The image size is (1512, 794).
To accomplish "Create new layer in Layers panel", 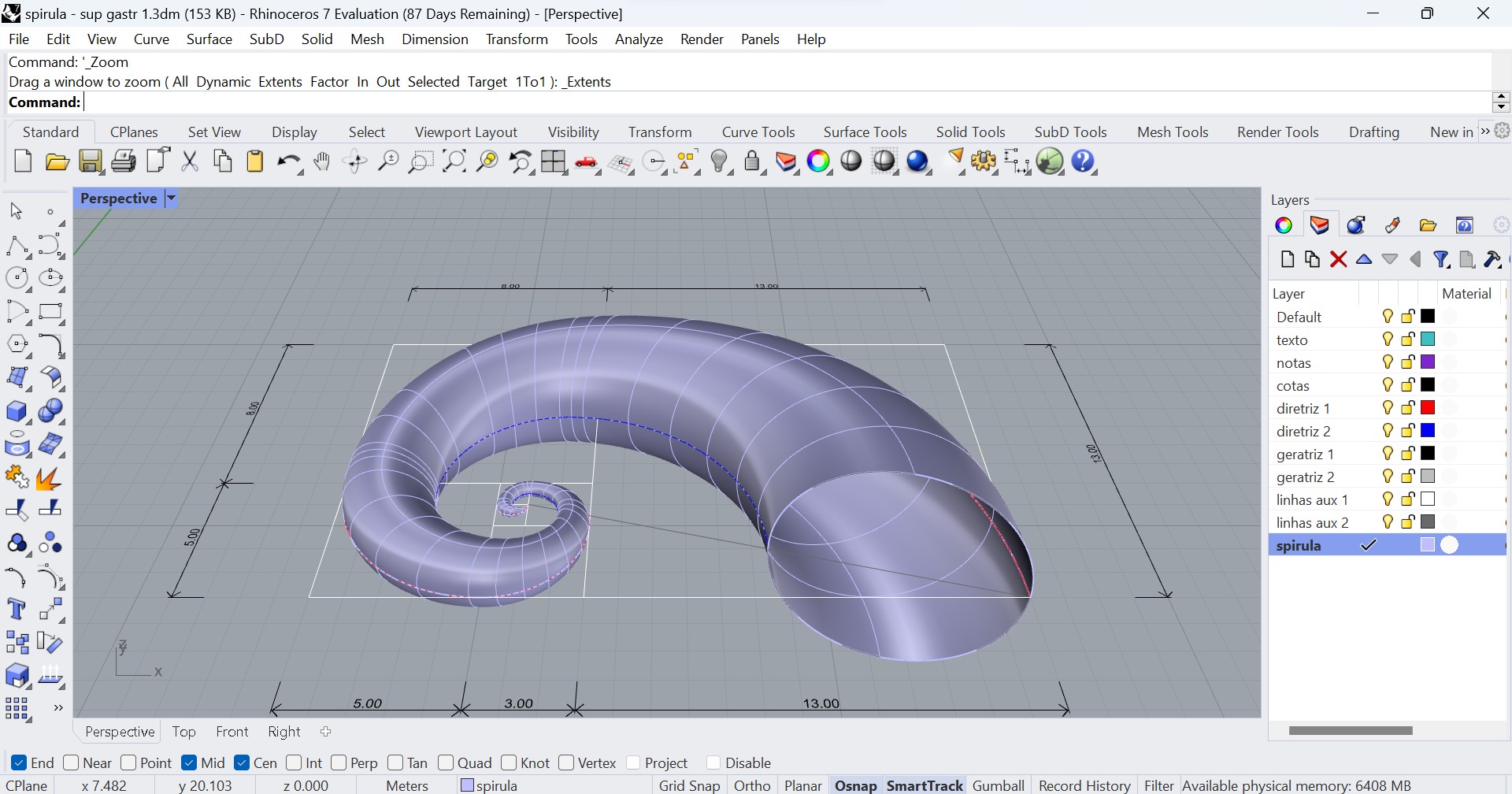I will [1288, 259].
